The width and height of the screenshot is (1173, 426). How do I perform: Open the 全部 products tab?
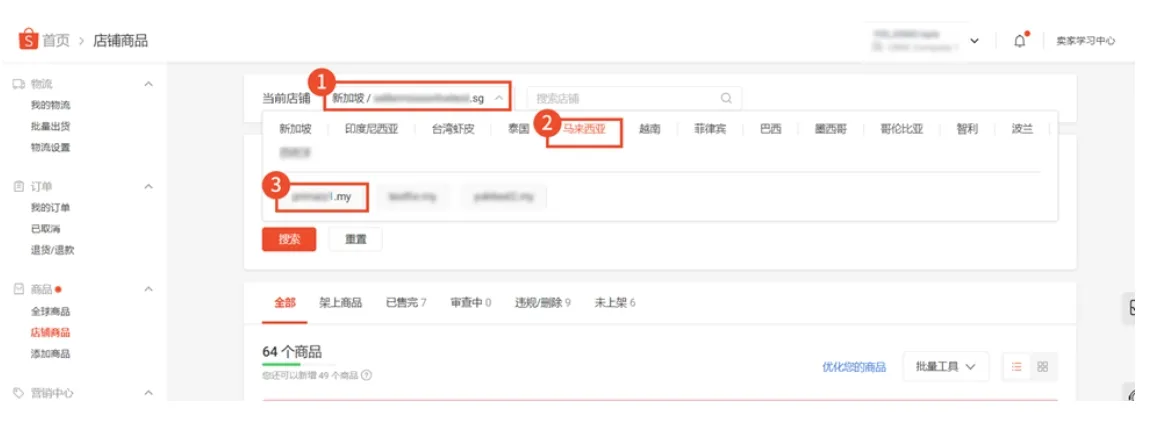click(284, 302)
